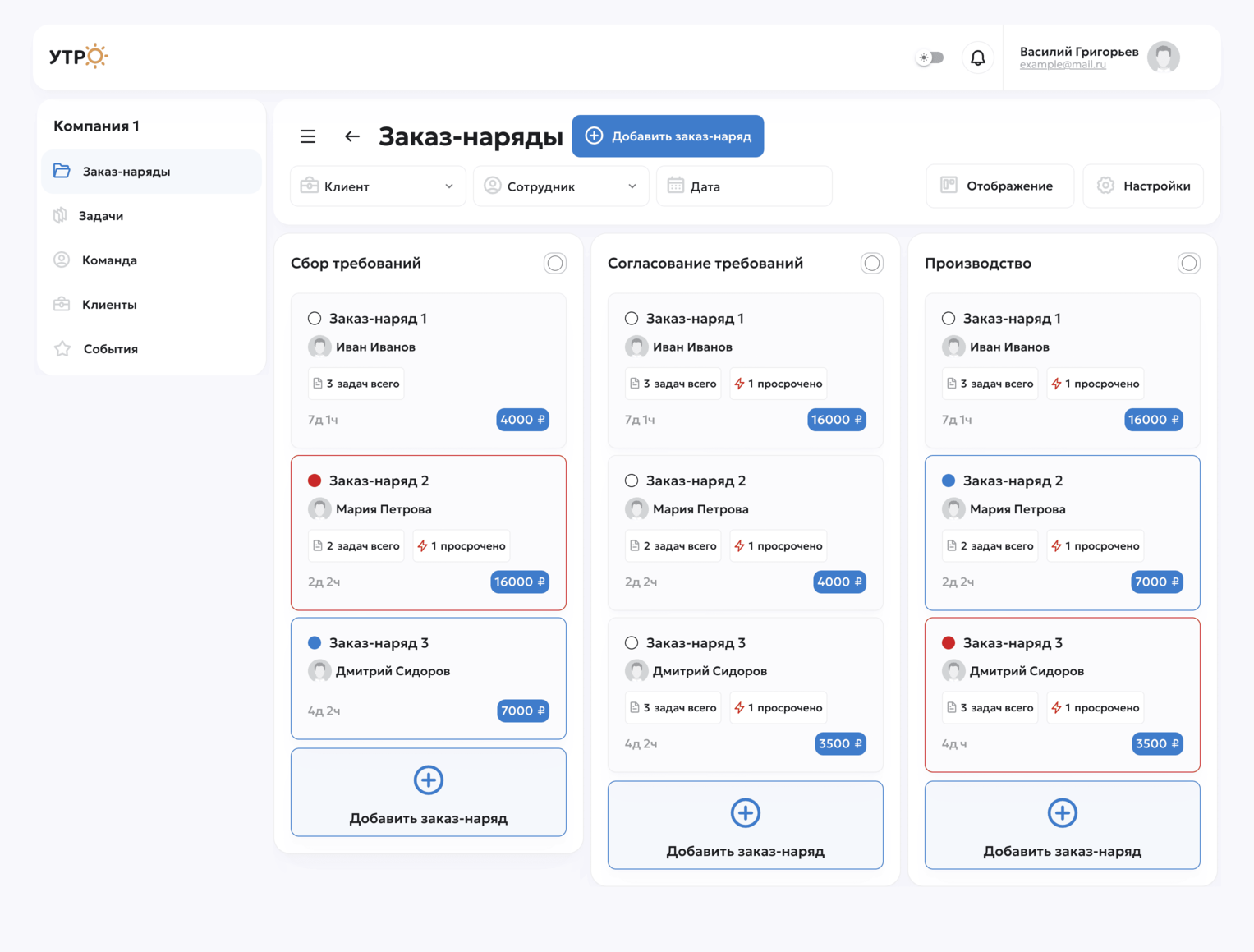Click Иван Иванов avatar in Сбор требований
The width and height of the screenshot is (1254, 952).
click(319, 347)
